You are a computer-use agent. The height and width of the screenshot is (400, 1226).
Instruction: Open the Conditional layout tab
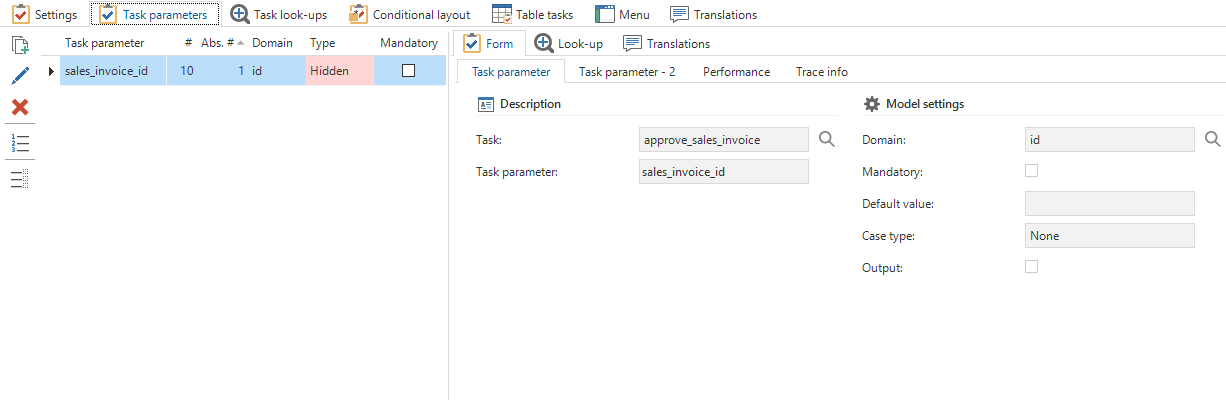click(409, 15)
